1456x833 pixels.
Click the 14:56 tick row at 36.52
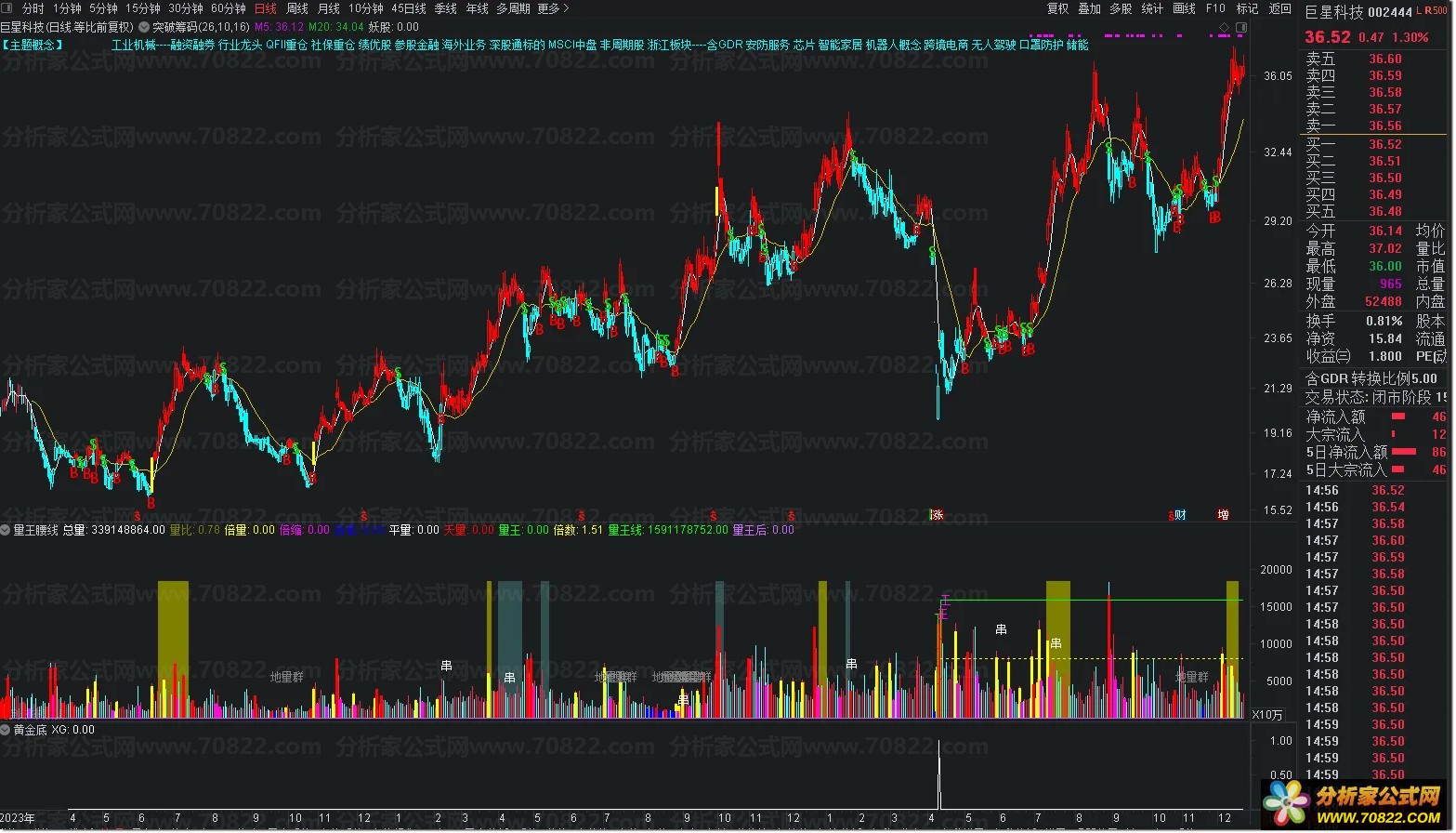(1376, 490)
